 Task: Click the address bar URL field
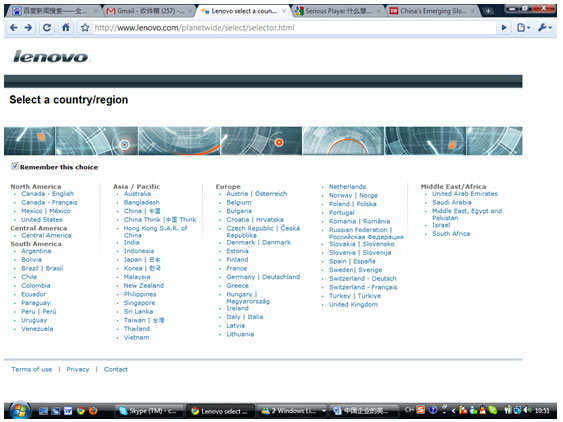click(293, 28)
